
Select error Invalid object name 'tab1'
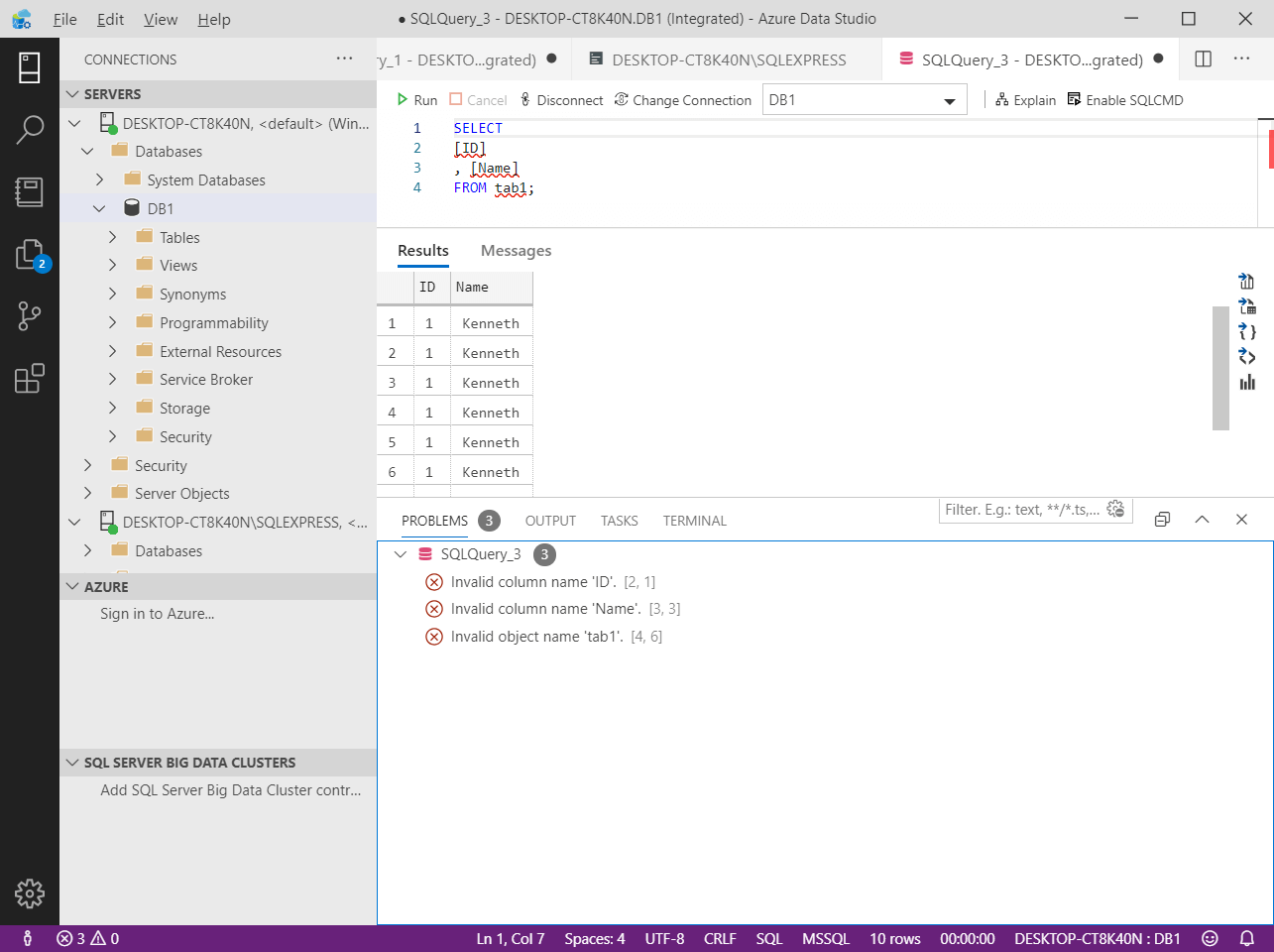point(824,637)
